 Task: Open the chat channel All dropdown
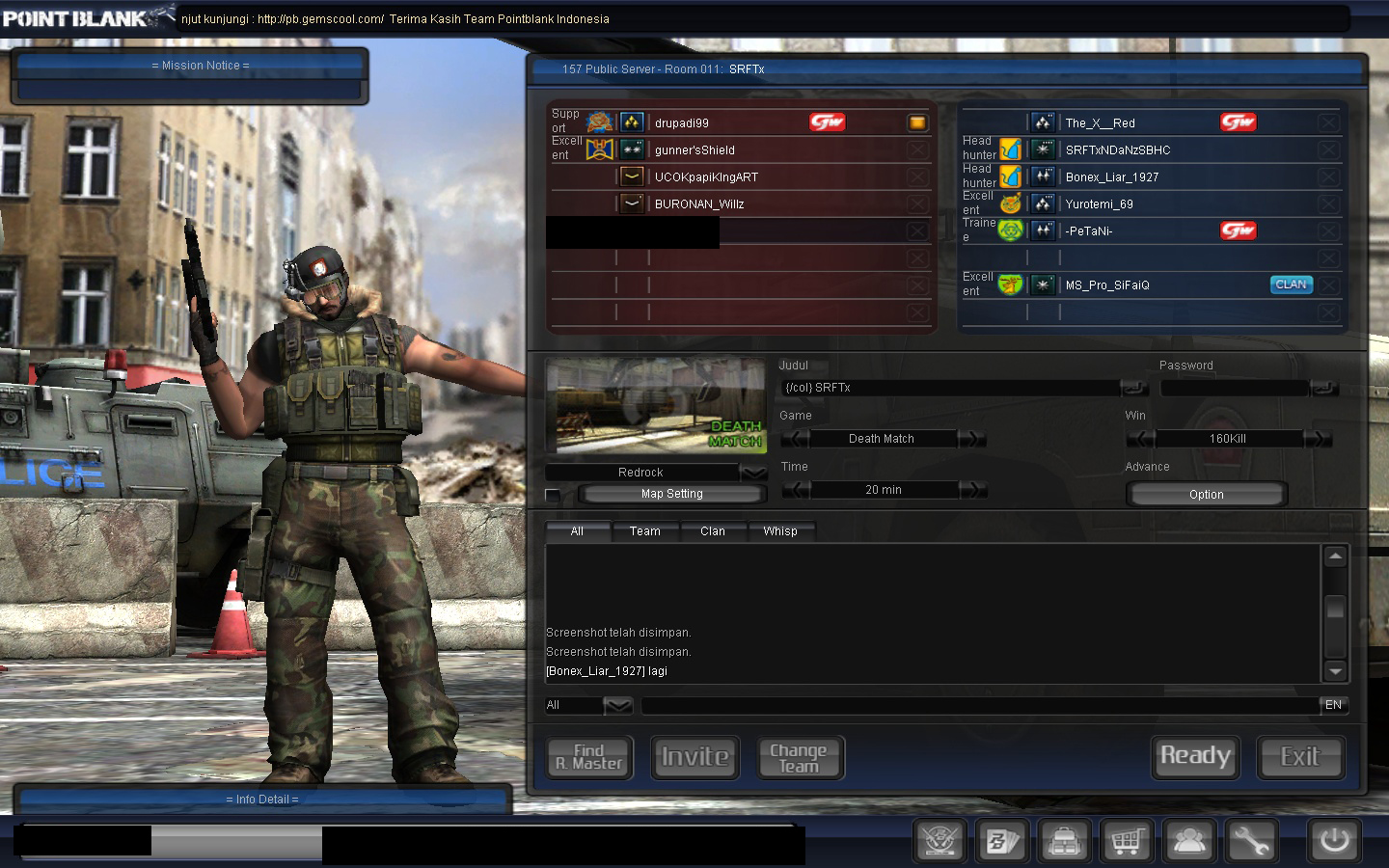coord(618,705)
